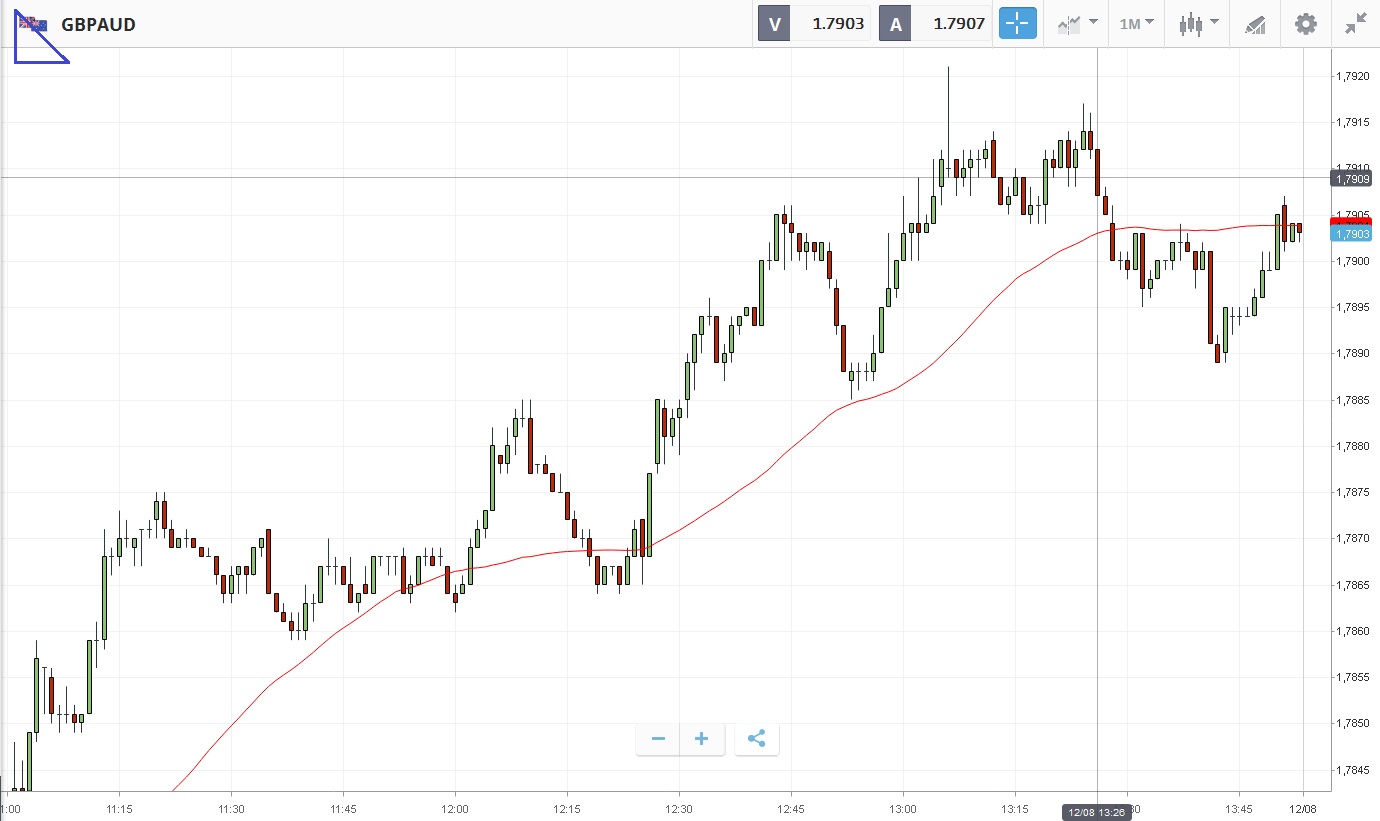Share the chart via share icon

tap(757, 739)
